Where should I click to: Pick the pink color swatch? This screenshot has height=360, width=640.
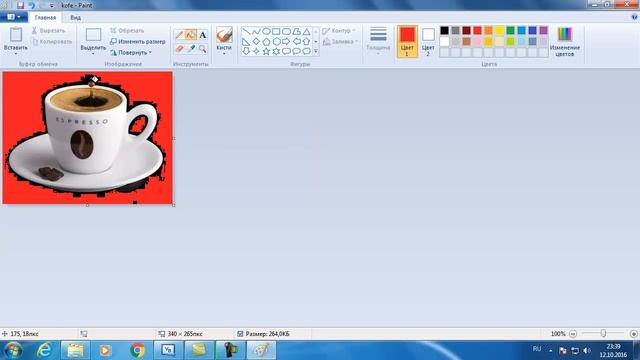pyautogui.click(x=478, y=42)
